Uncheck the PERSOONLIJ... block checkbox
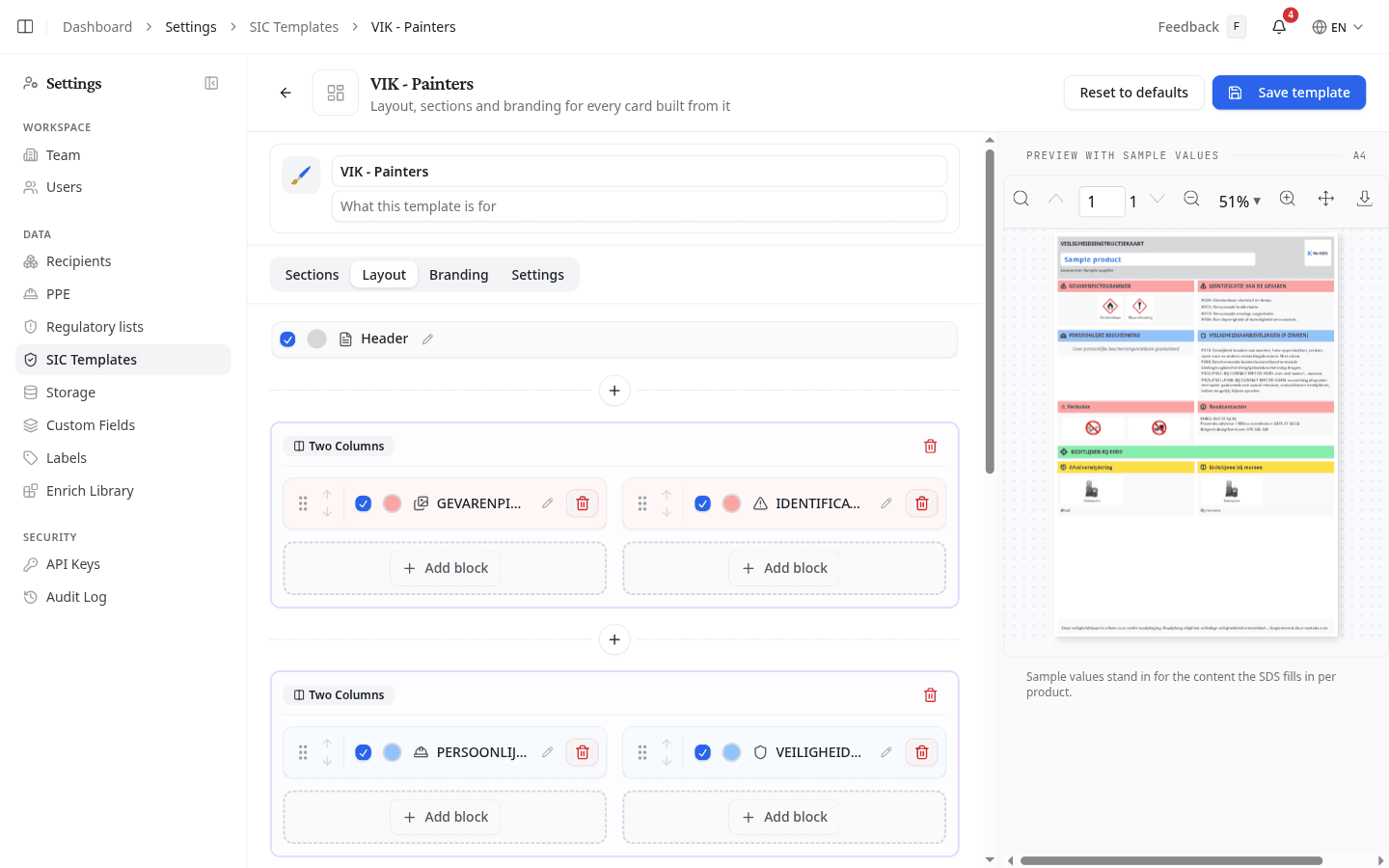 (364, 752)
